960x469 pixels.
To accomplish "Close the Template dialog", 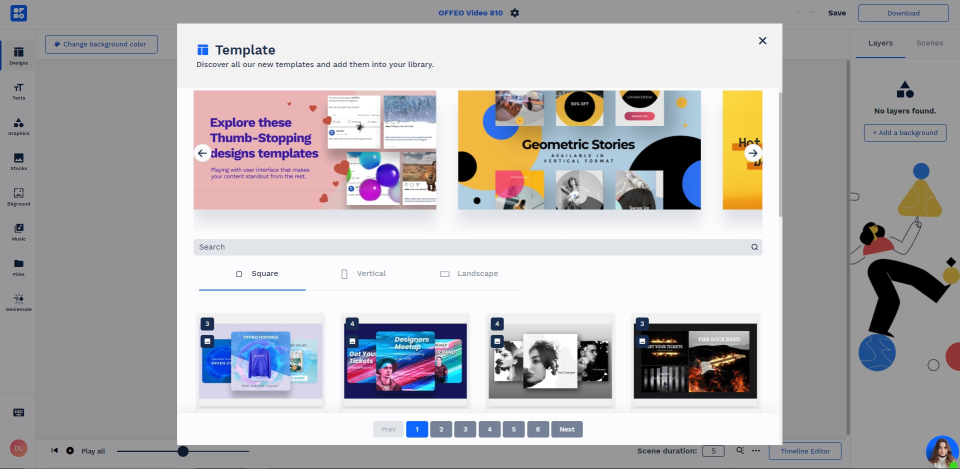I will pyautogui.click(x=762, y=40).
